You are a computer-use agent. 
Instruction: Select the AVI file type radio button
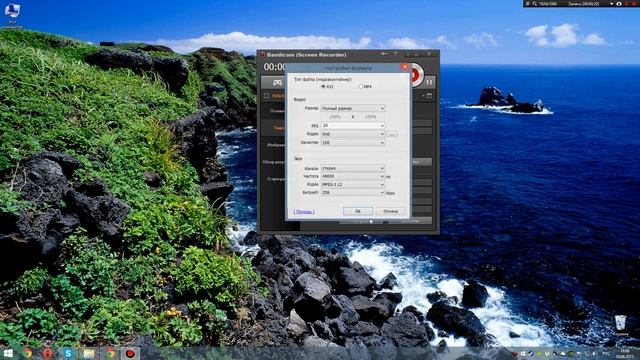[323, 87]
